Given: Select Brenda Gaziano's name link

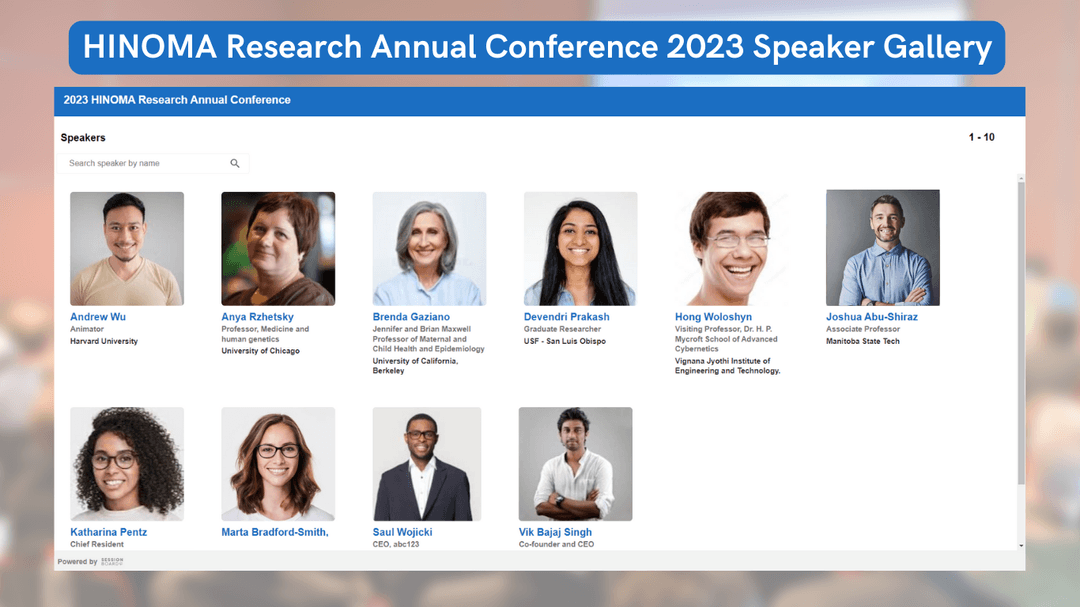Looking at the screenshot, I should [x=412, y=316].
